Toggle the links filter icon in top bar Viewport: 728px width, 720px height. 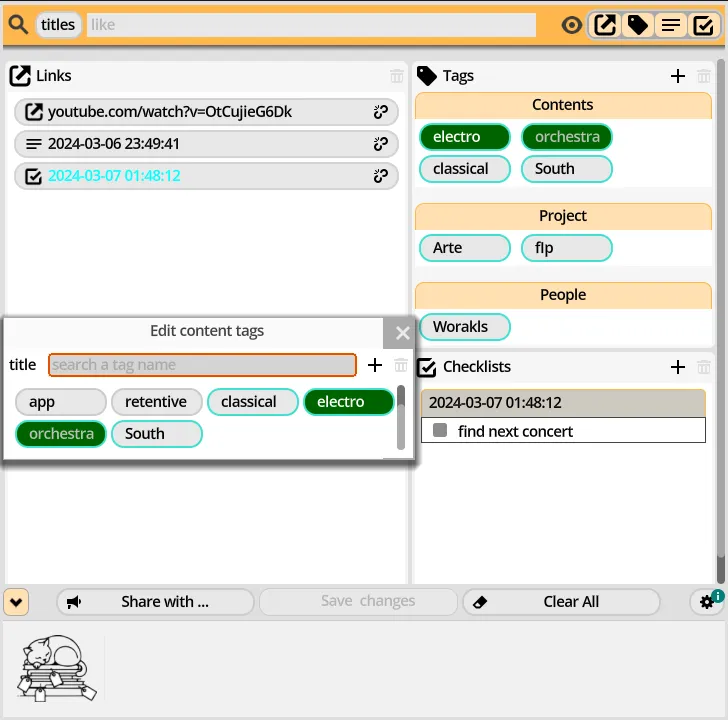(605, 25)
